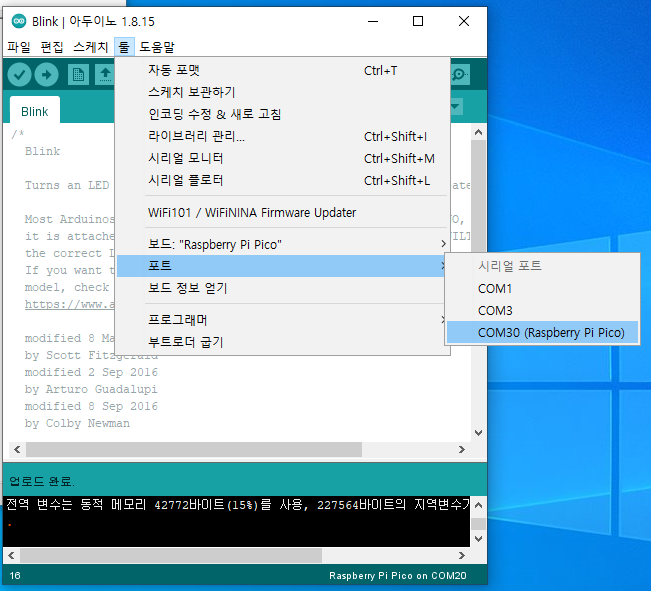
Task: Select 인코딩 수정 & 새로 고침
Action: pos(283,114)
